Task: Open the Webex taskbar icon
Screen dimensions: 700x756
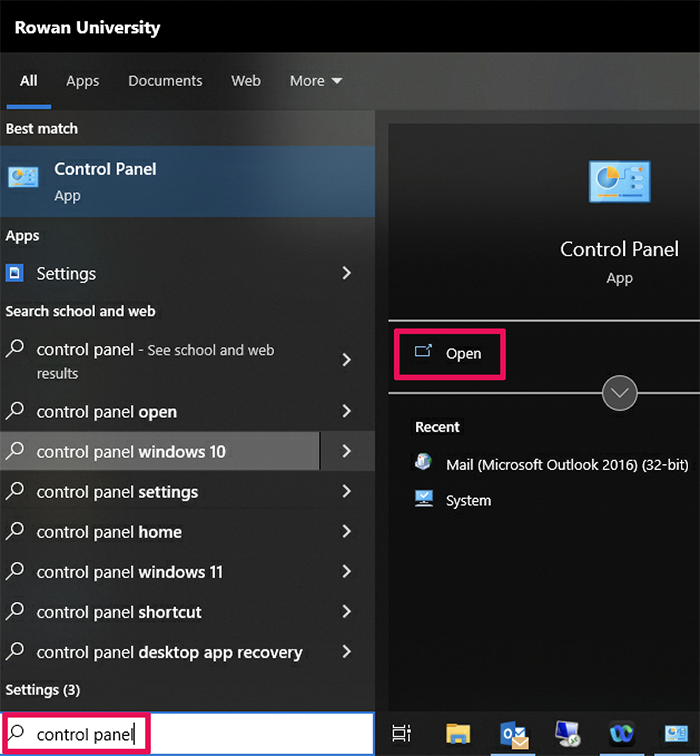Action: coord(622,734)
